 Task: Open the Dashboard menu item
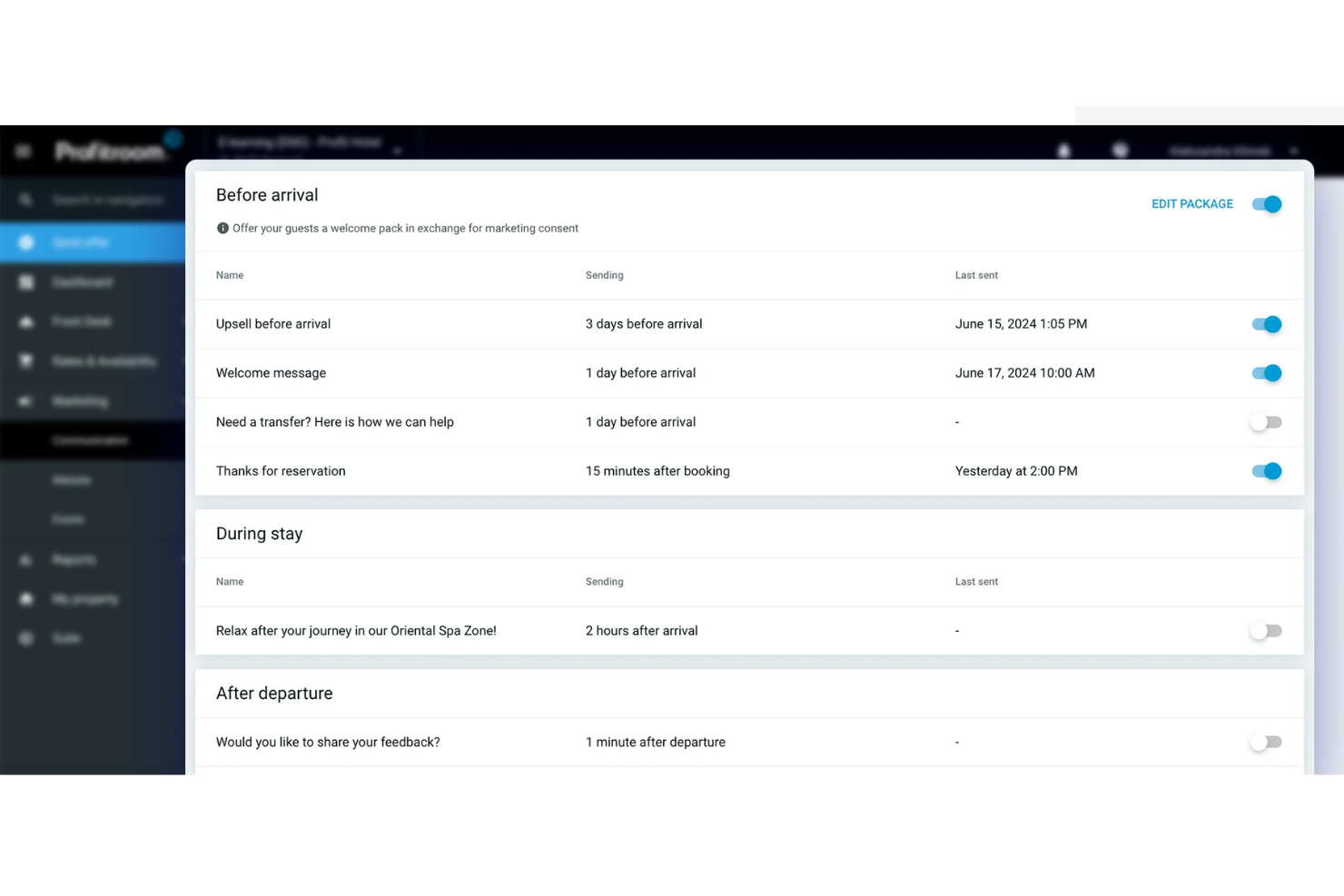(83, 282)
